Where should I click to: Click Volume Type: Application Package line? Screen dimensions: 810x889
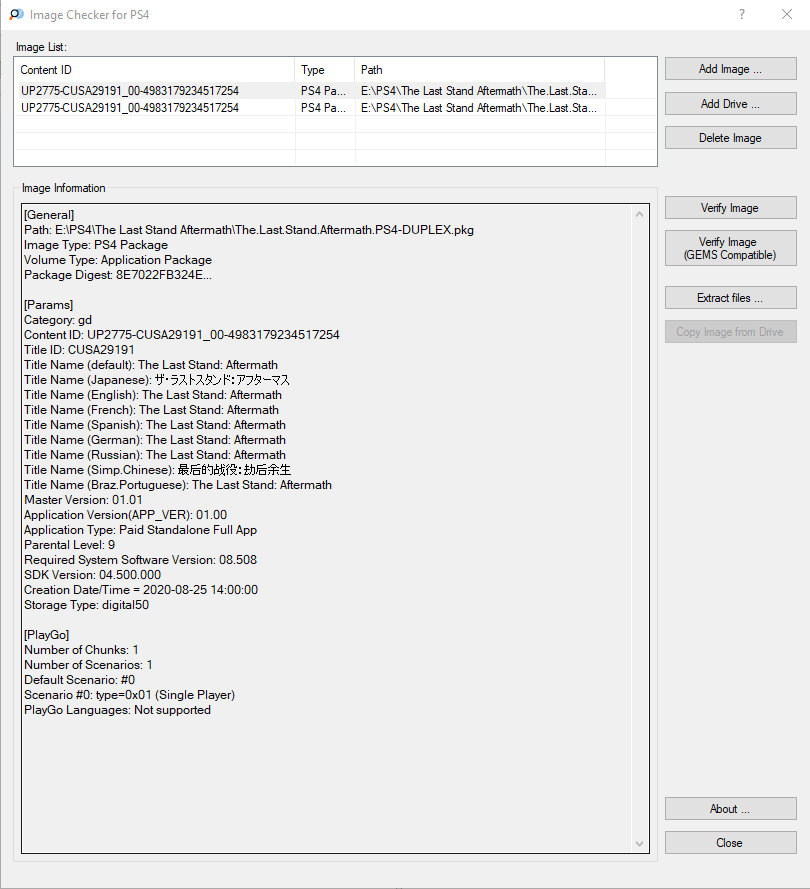coord(118,260)
